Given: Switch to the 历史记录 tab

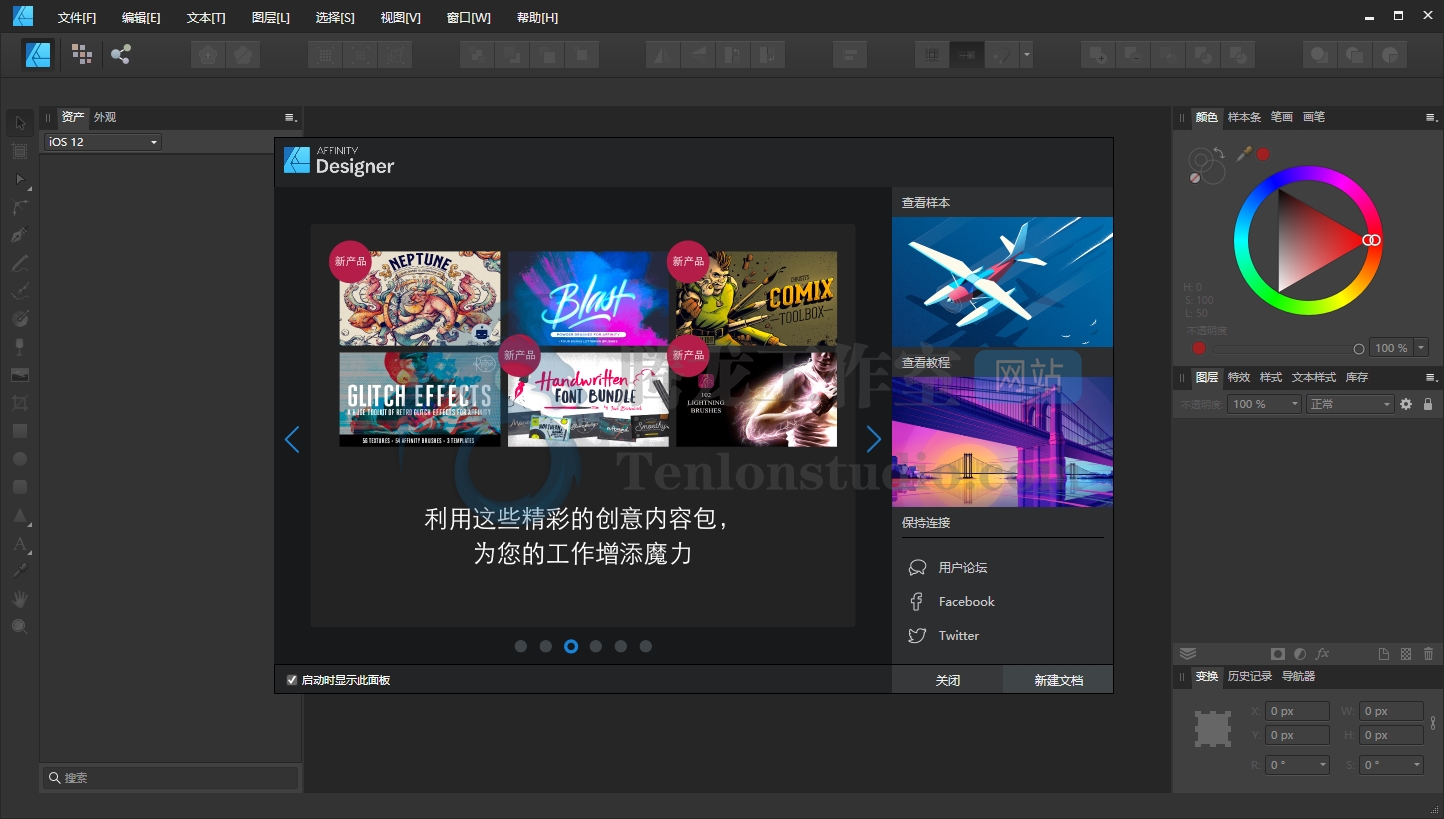Looking at the screenshot, I should coord(1250,676).
